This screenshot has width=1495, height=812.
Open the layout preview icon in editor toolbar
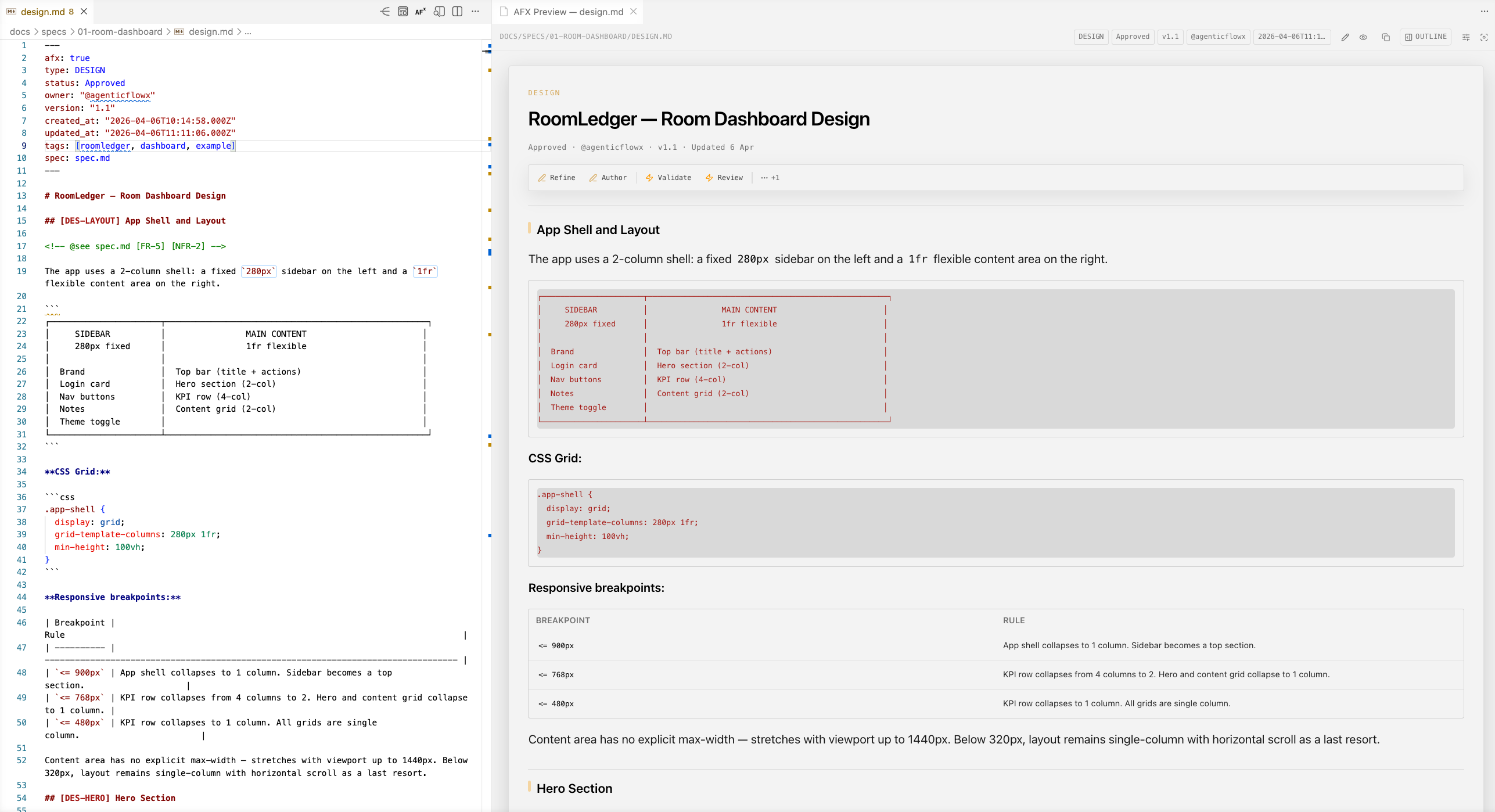tap(402, 12)
